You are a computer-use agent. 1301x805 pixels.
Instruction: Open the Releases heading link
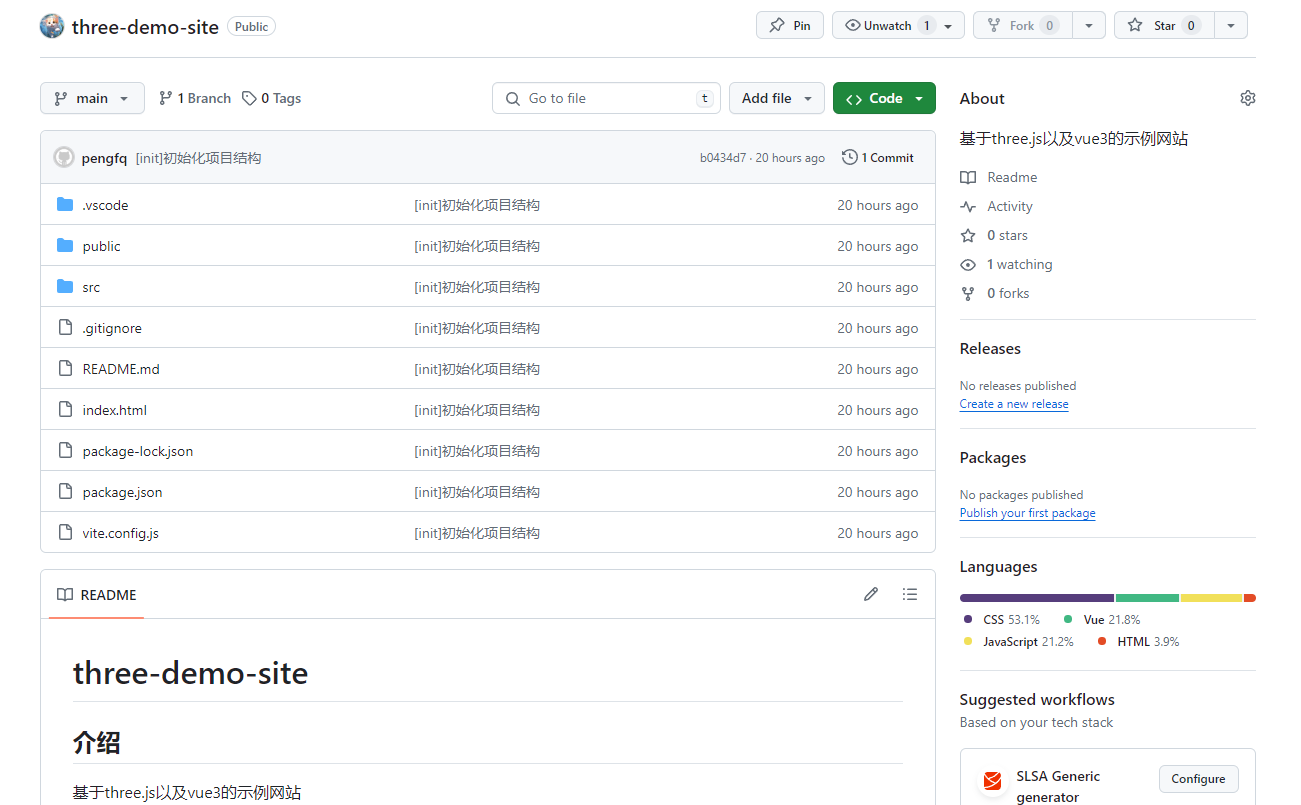[990, 349]
